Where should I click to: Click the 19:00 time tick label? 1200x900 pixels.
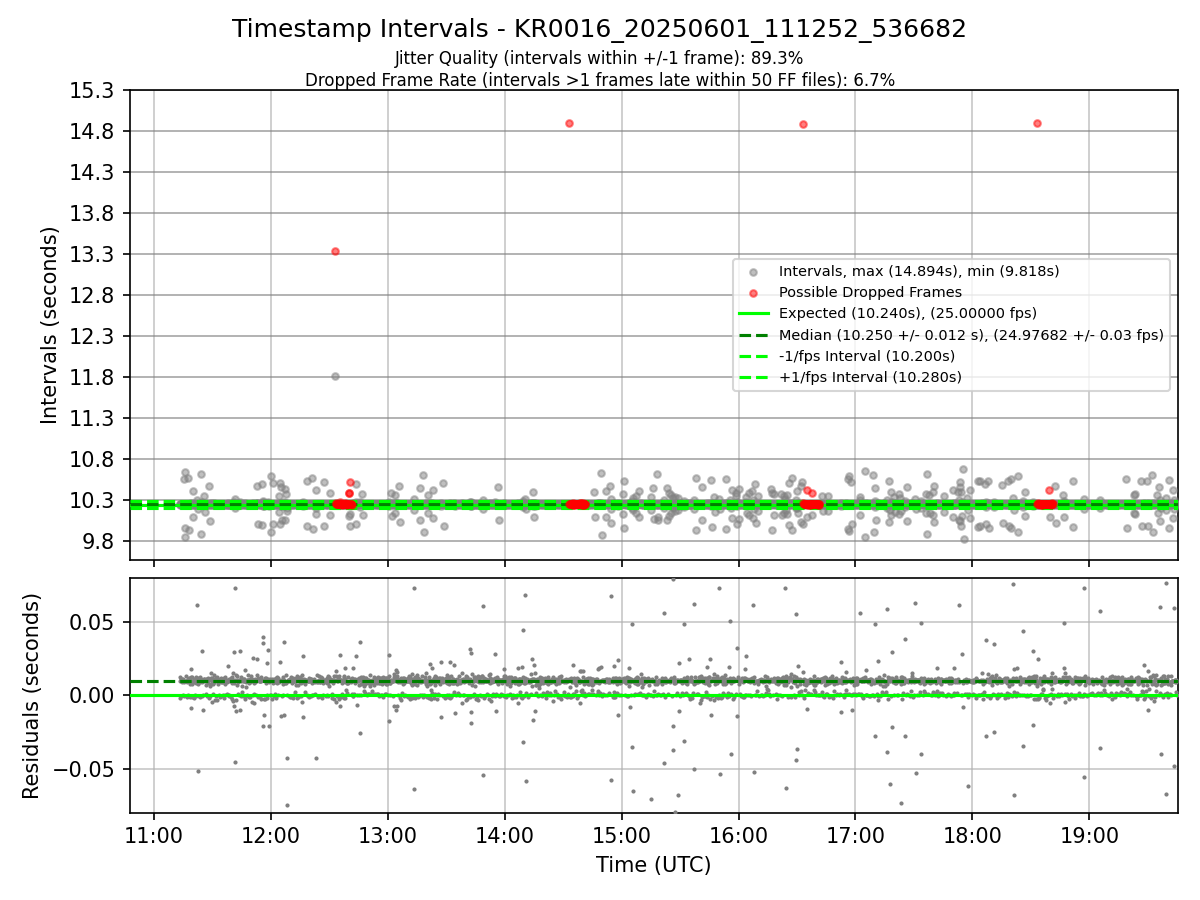pyautogui.click(x=1089, y=834)
